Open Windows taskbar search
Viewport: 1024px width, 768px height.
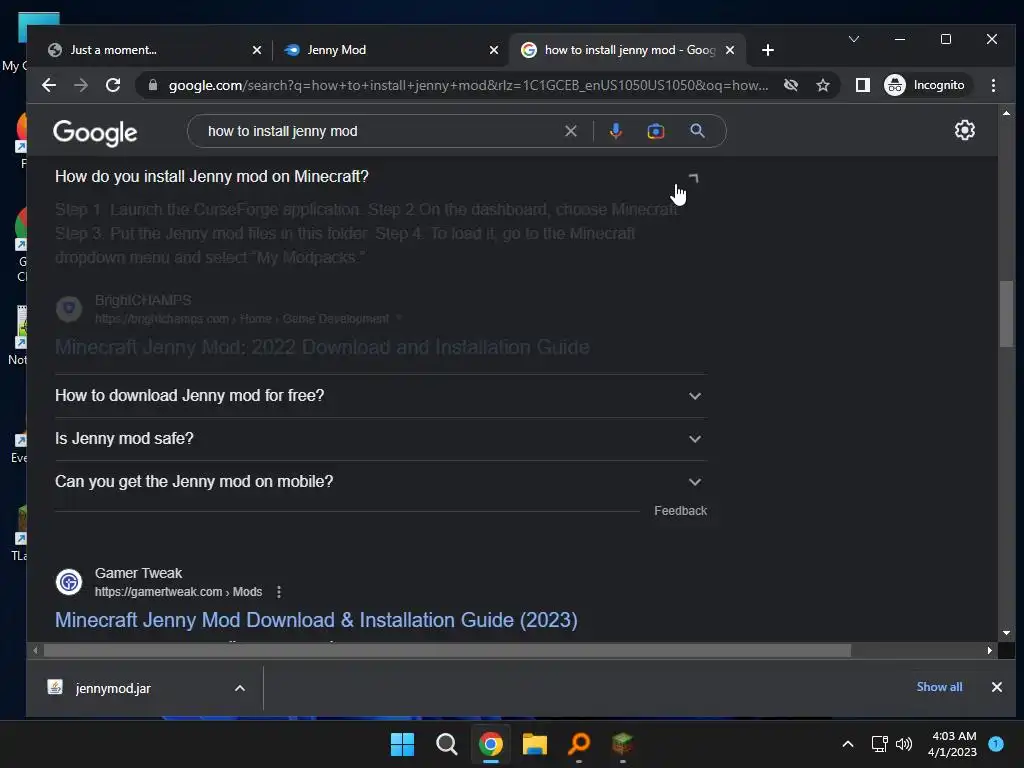447,744
